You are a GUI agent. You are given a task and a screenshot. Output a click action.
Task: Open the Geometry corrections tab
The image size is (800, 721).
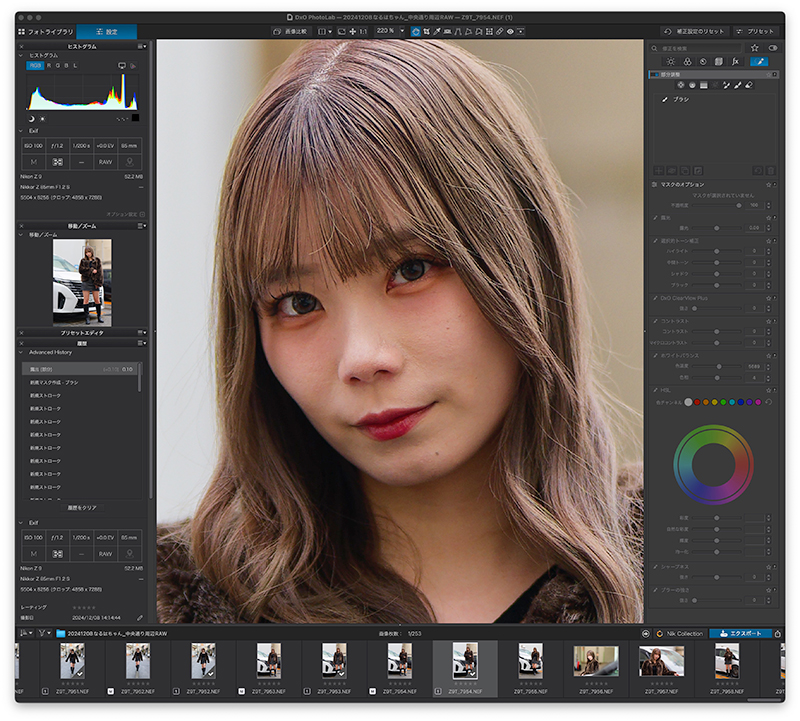pyautogui.click(x=719, y=62)
